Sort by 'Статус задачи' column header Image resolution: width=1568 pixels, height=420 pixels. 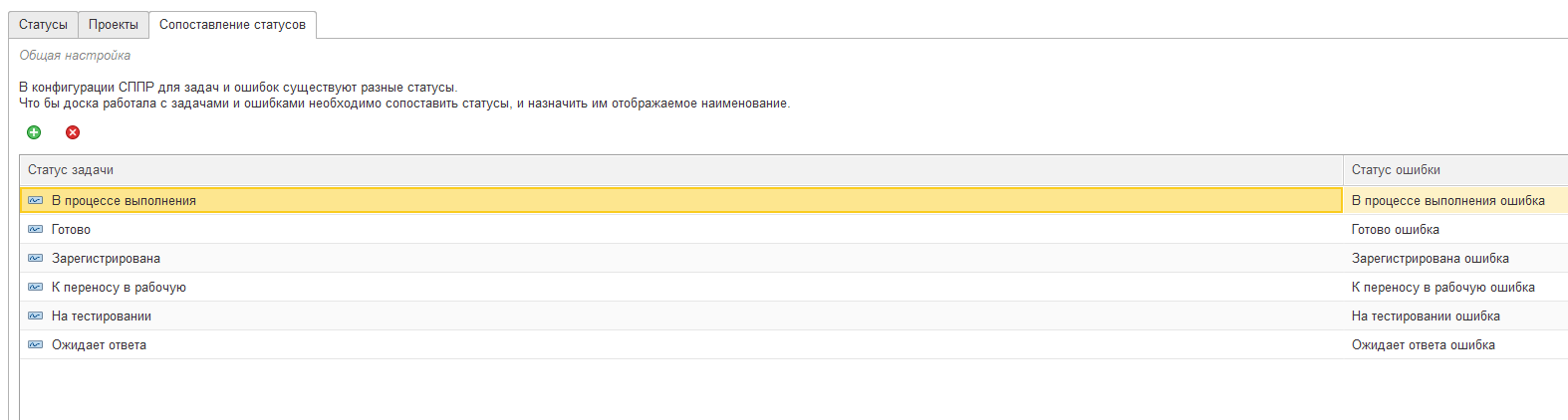(71, 170)
